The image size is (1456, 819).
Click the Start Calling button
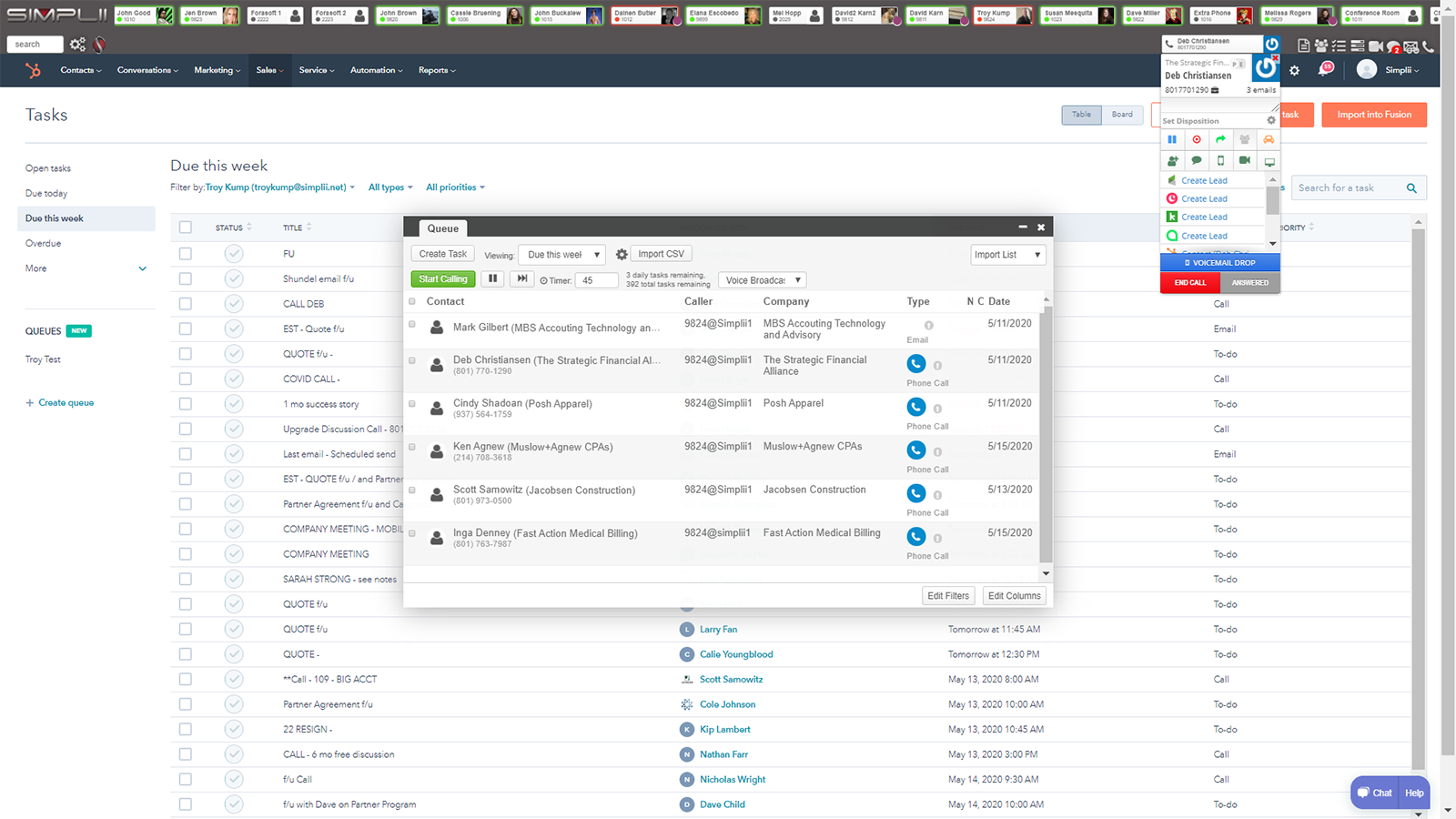tap(443, 279)
